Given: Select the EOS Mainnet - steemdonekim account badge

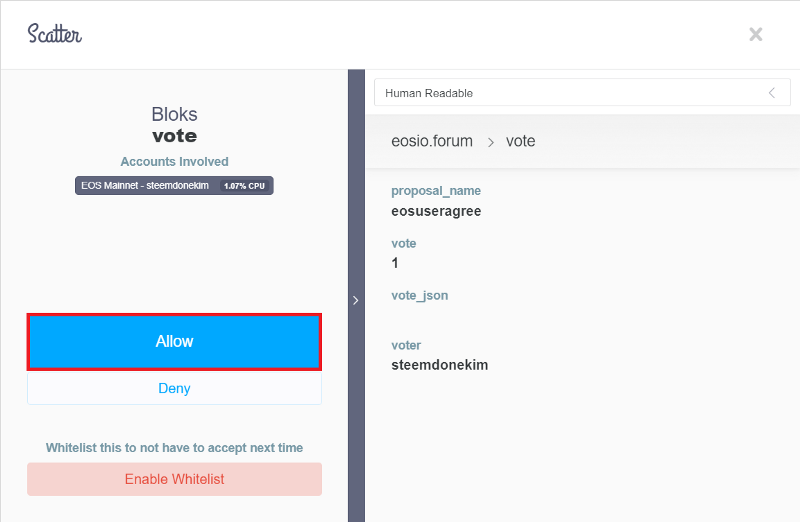Looking at the screenshot, I should (174, 186).
